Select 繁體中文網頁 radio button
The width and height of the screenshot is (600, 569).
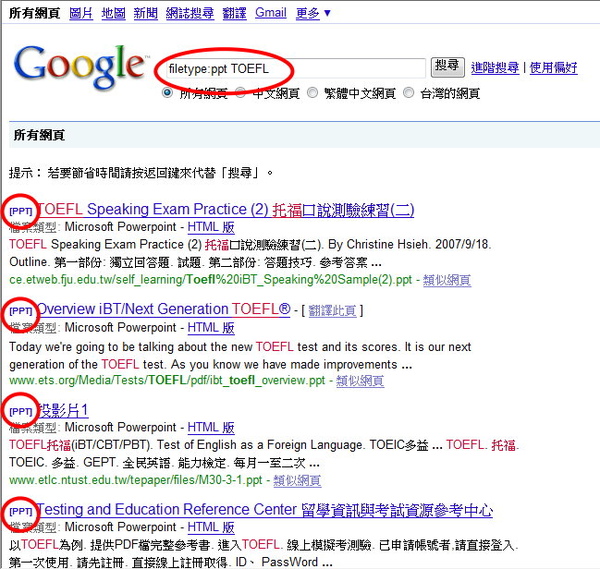pyautogui.click(x=313, y=93)
